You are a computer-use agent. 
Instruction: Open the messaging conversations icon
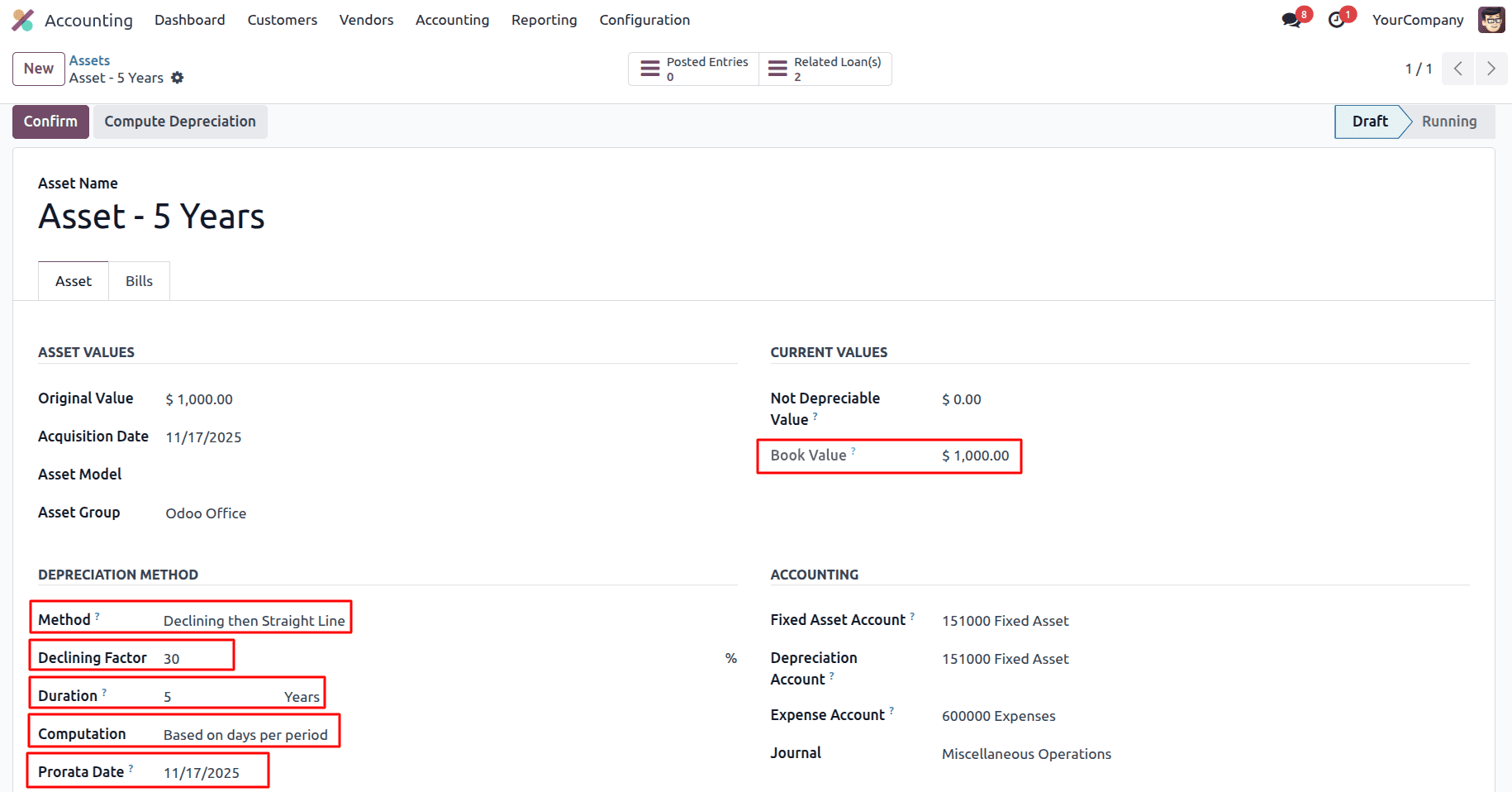(1290, 18)
